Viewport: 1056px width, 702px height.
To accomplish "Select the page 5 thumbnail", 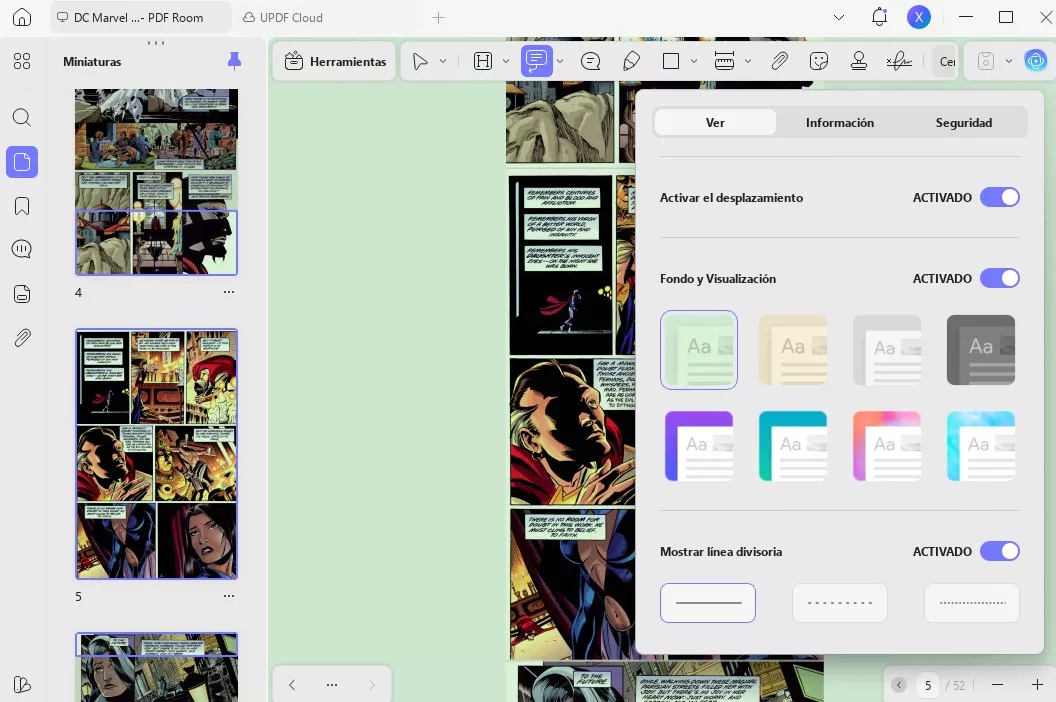I will [x=157, y=454].
